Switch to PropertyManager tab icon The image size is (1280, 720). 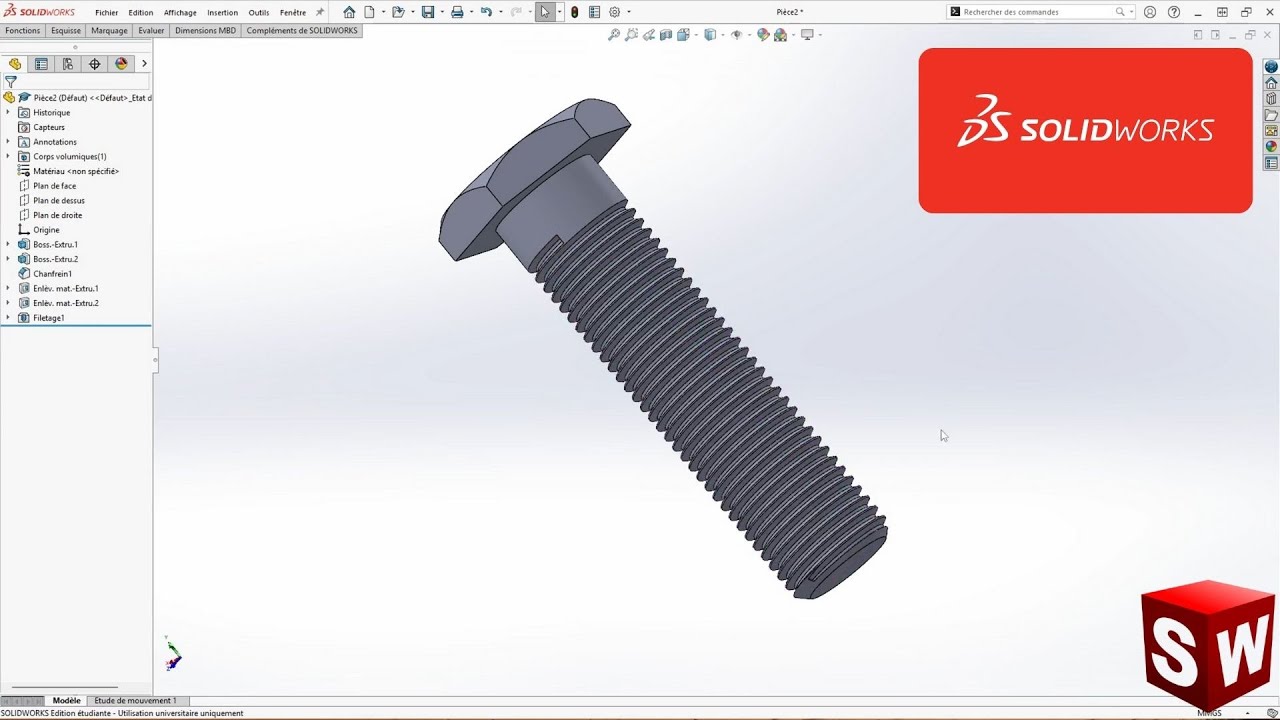tap(41, 64)
